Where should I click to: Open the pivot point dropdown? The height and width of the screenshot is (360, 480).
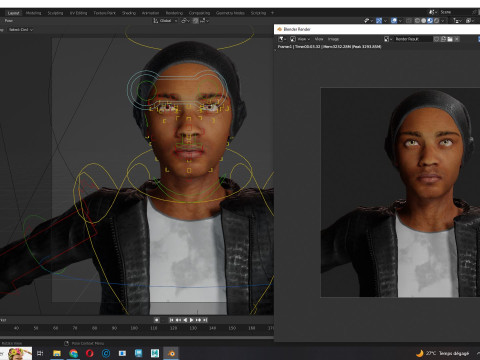tap(185, 21)
